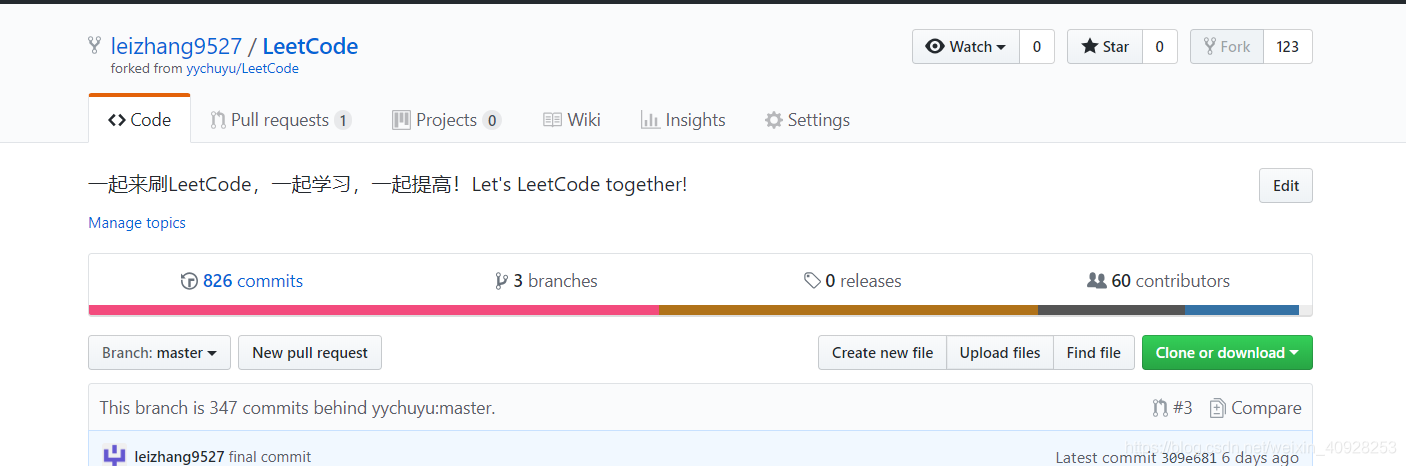Click the commits history clock icon

(189, 281)
